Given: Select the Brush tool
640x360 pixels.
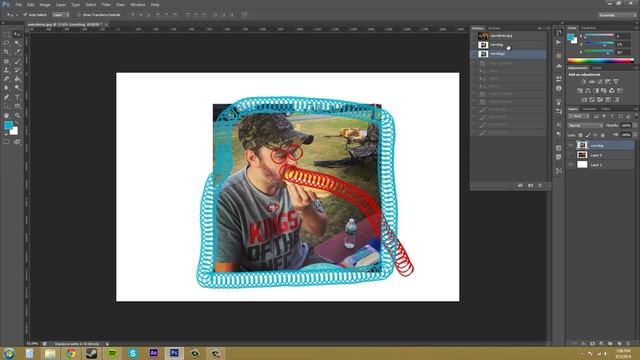Looking at the screenshot, I should (x=17, y=61).
